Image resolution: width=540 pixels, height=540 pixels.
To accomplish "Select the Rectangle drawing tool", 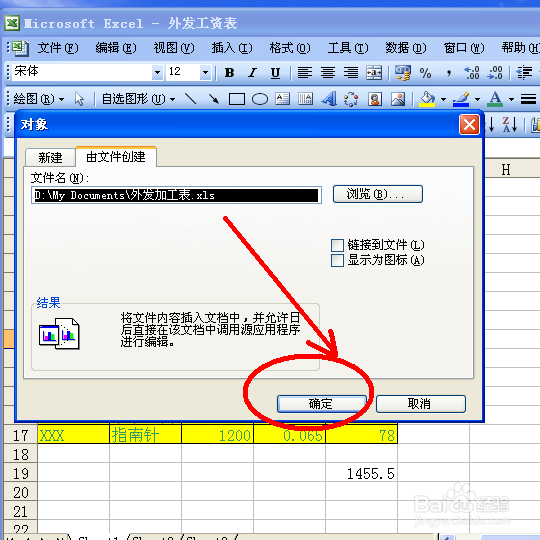I will click(237, 99).
